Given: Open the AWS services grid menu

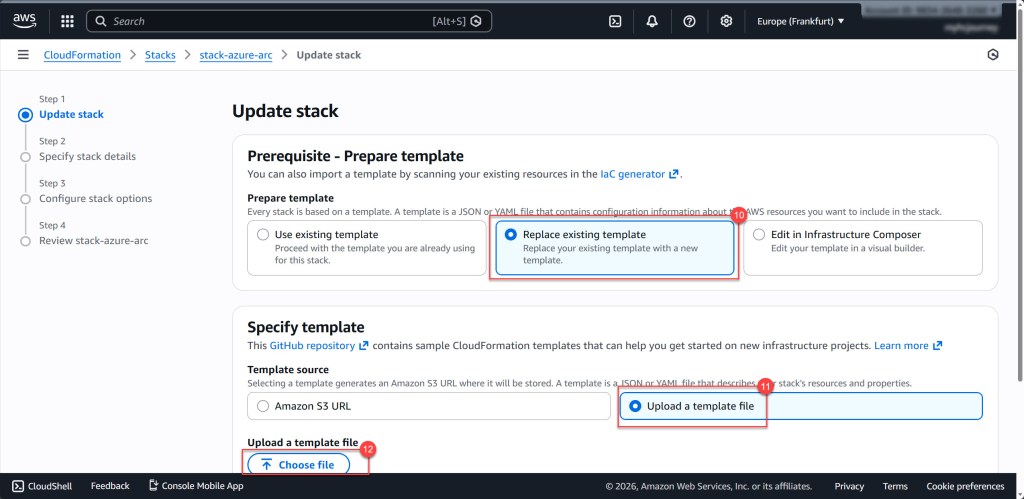Looking at the screenshot, I should (67, 21).
